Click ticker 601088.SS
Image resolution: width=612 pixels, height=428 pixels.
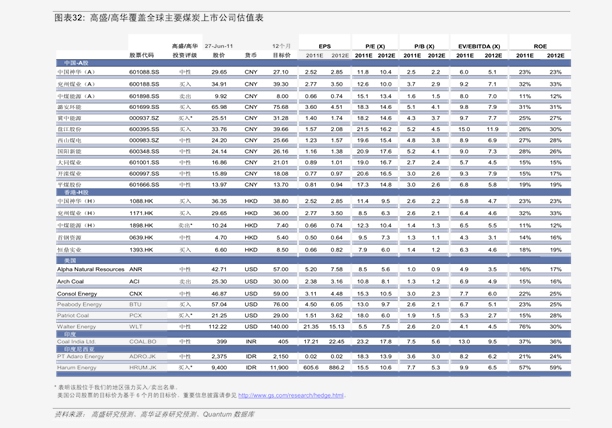click(x=144, y=72)
